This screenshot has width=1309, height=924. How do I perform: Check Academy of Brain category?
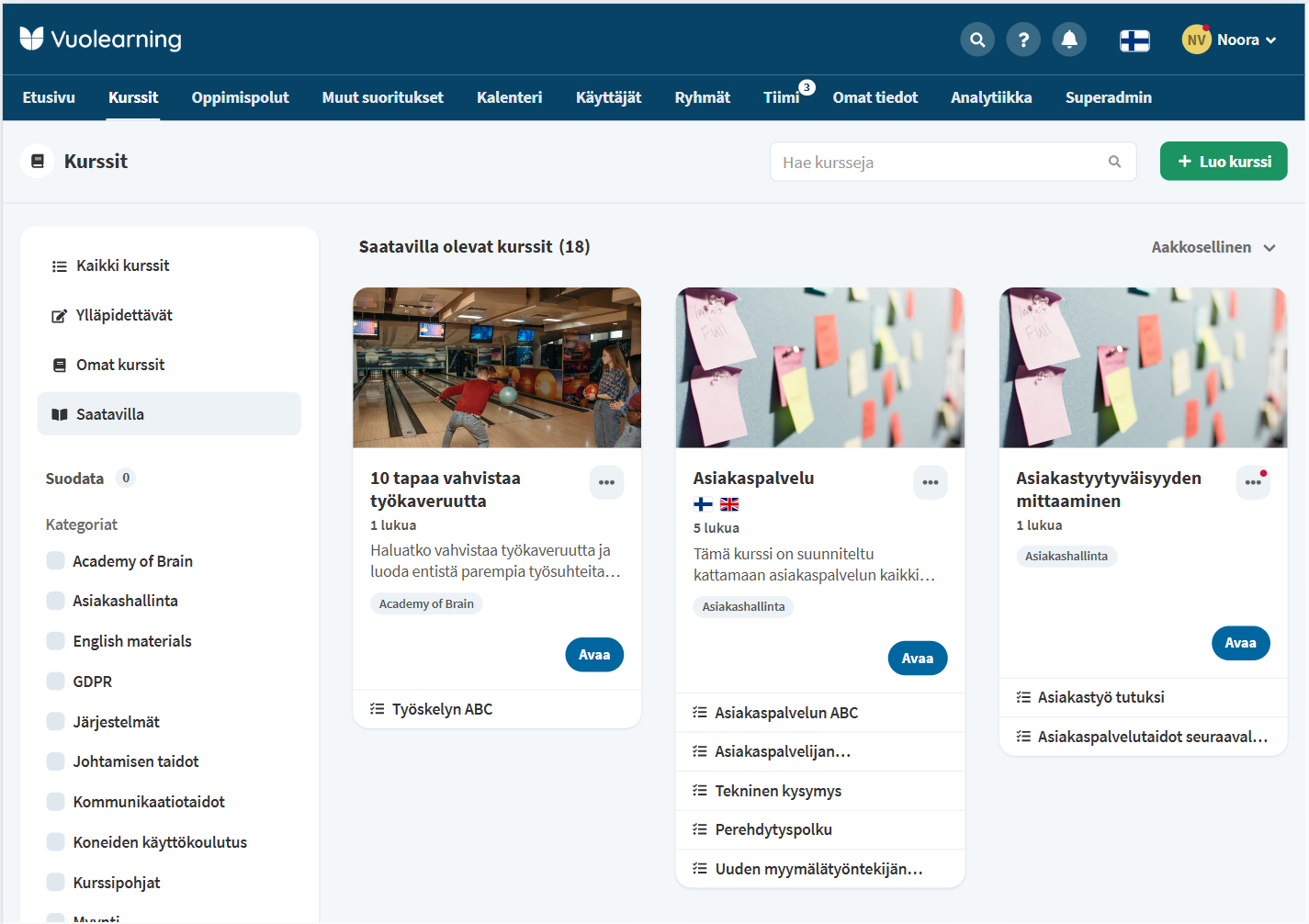(x=56, y=560)
